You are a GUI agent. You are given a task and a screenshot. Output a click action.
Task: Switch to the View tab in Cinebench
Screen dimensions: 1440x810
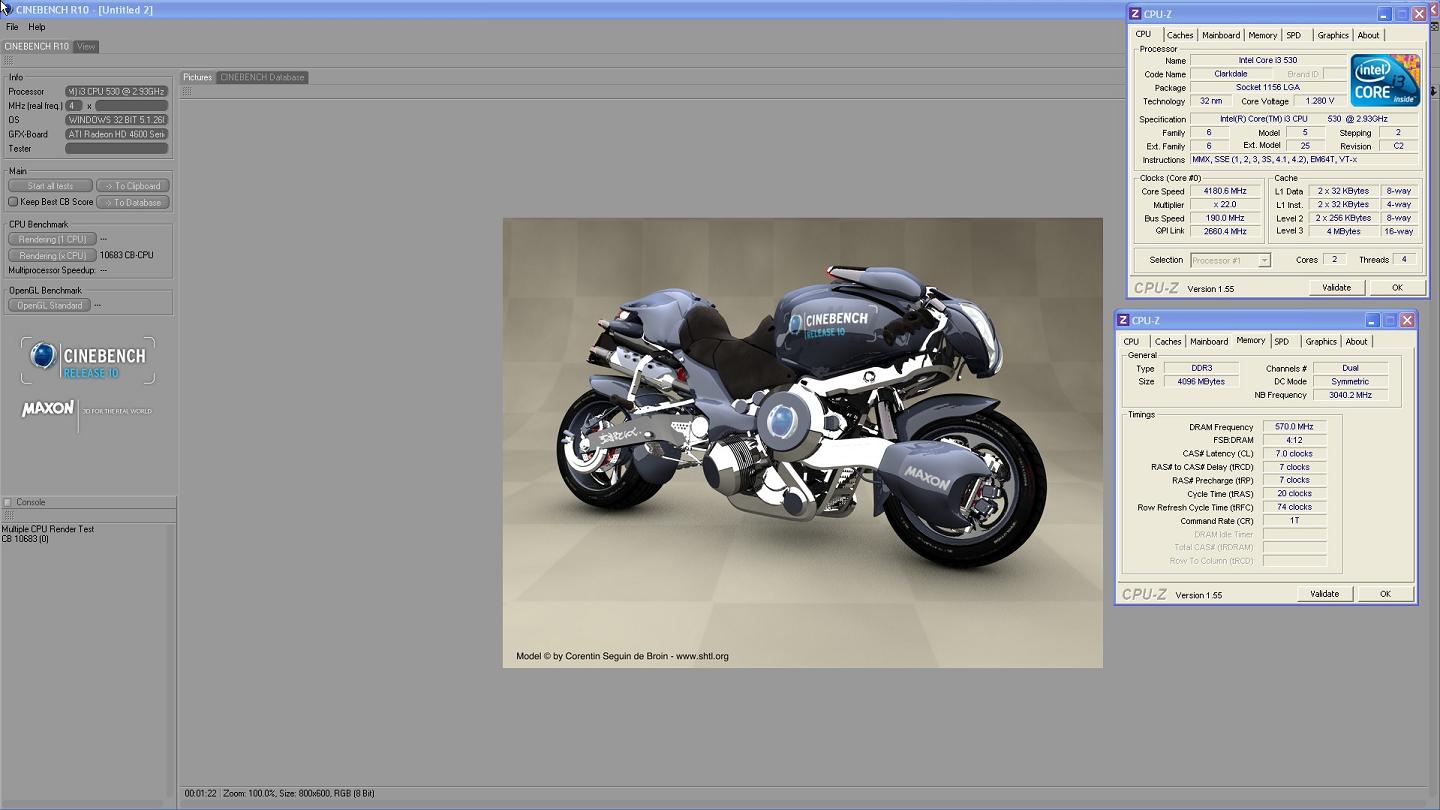86,46
